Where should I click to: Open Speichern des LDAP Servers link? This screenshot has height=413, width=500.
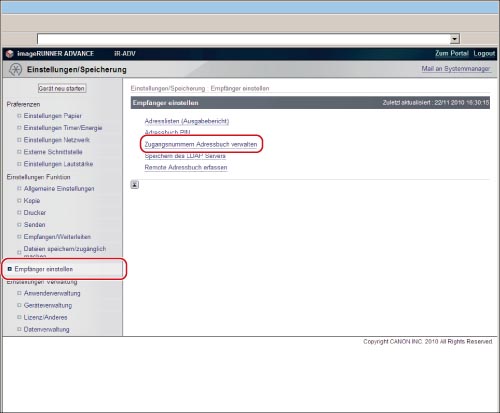click(x=185, y=156)
